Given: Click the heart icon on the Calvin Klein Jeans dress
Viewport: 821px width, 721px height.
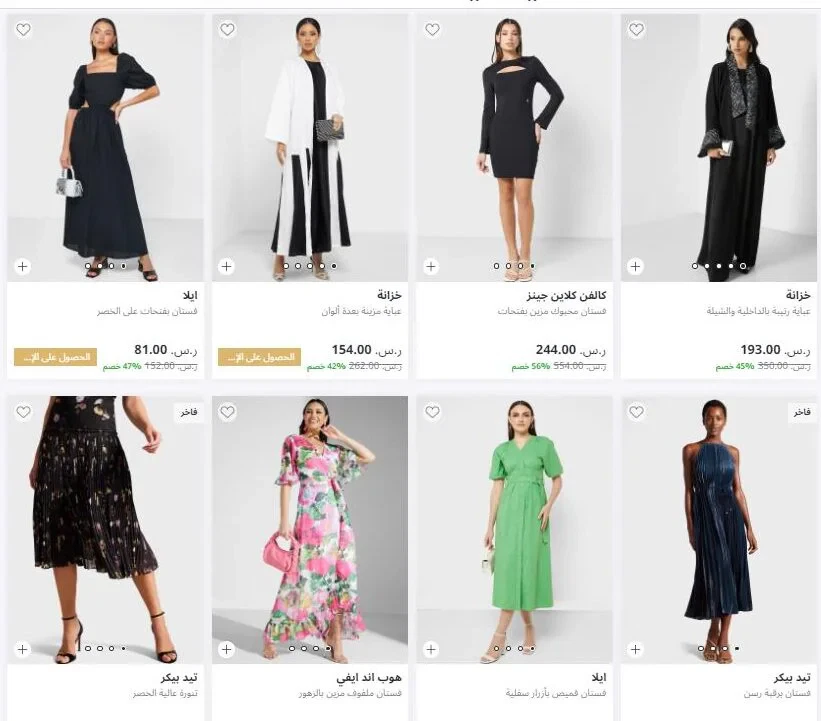Looking at the screenshot, I should pyautogui.click(x=432, y=31).
